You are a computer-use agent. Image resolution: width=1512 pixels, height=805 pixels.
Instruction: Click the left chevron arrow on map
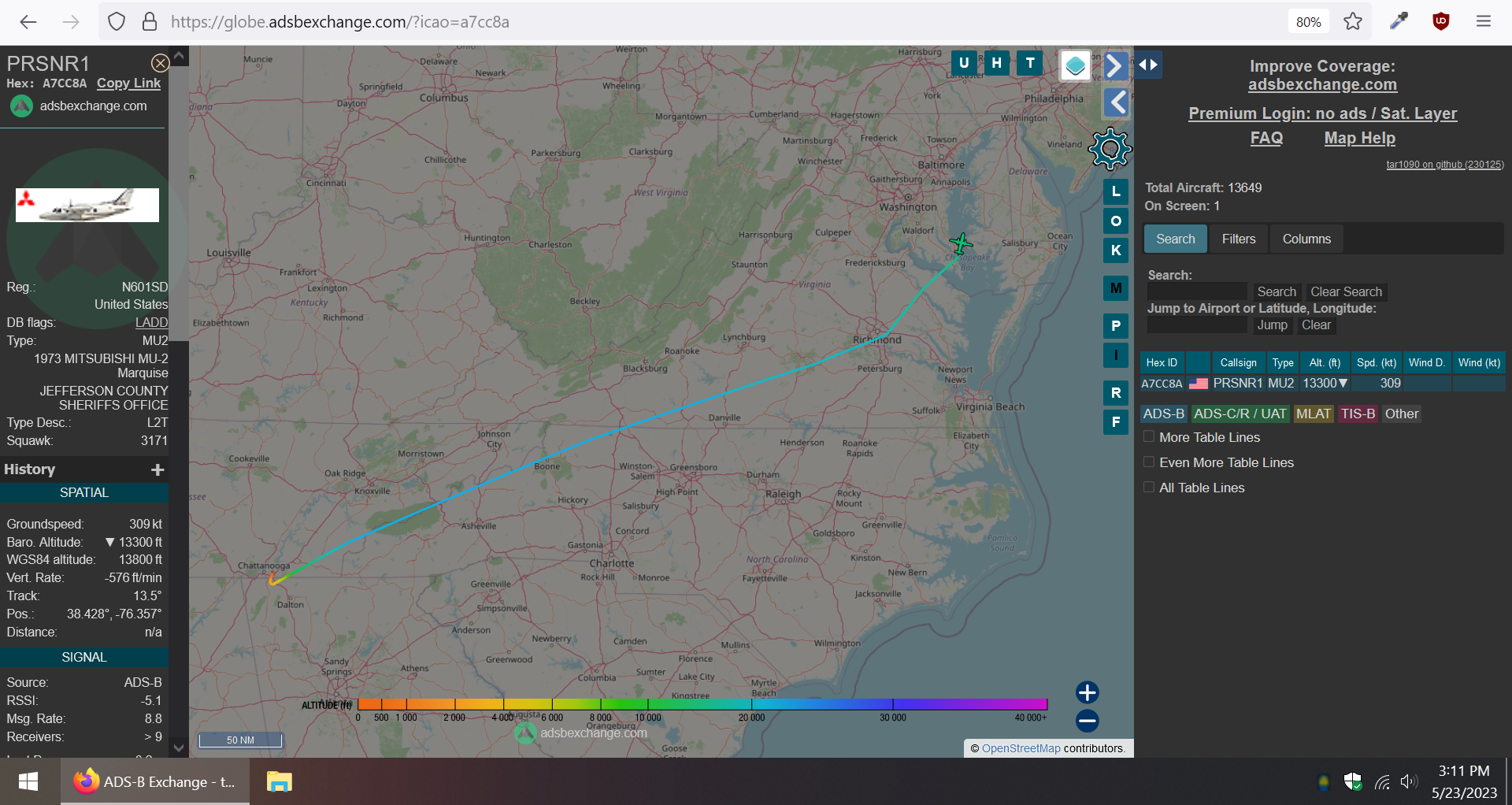point(1117,102)
